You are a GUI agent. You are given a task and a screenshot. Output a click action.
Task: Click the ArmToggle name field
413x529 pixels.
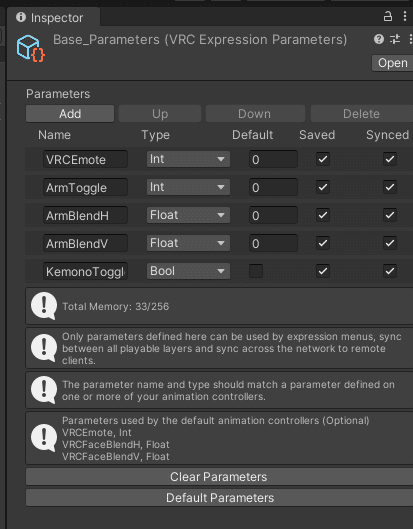click(x=85, y=187)
